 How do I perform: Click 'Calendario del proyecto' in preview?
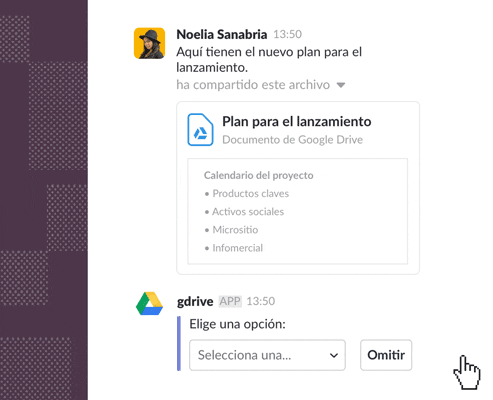259,175
